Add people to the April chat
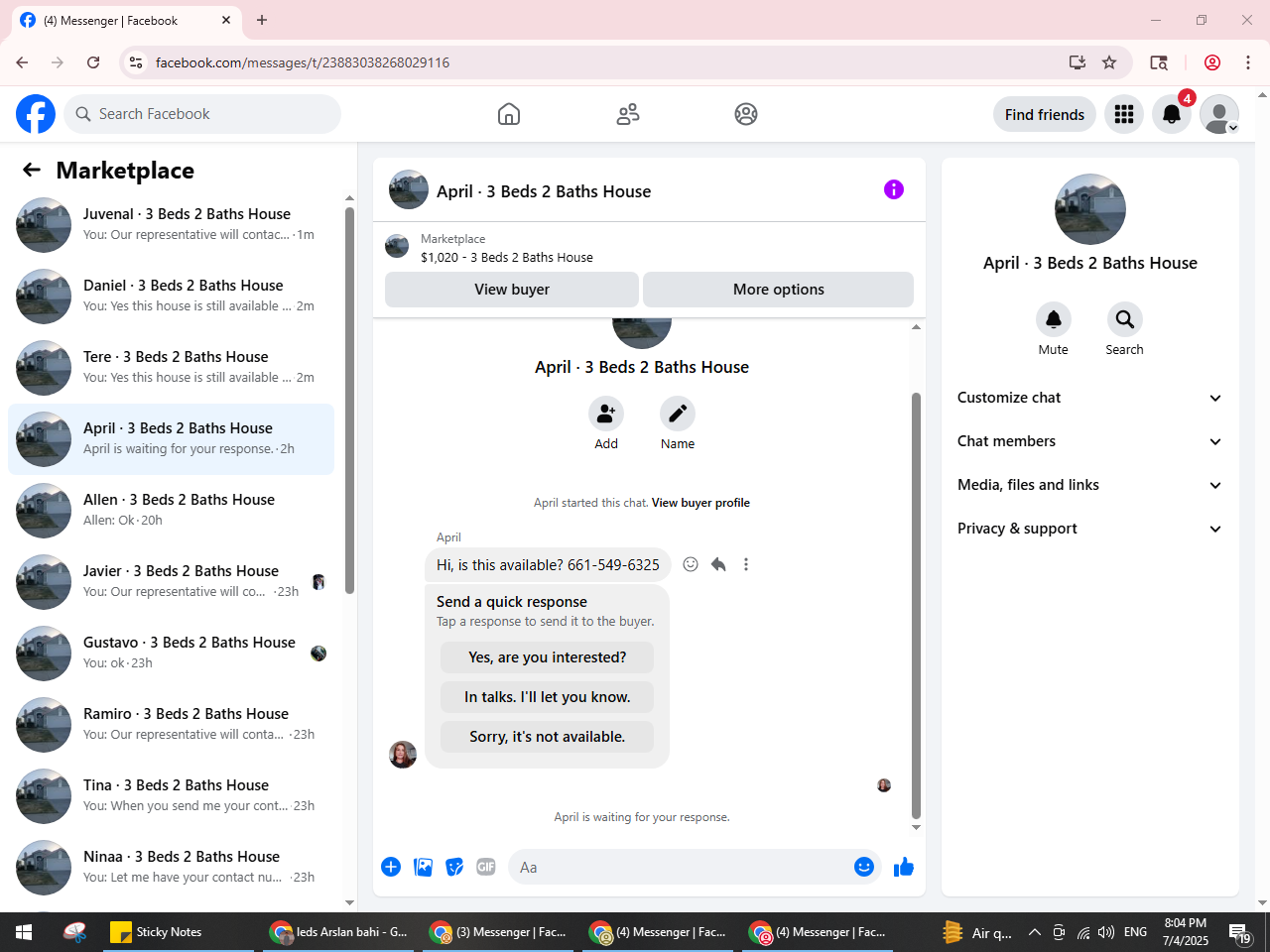The image size is (1270, 952). [606, 414]
